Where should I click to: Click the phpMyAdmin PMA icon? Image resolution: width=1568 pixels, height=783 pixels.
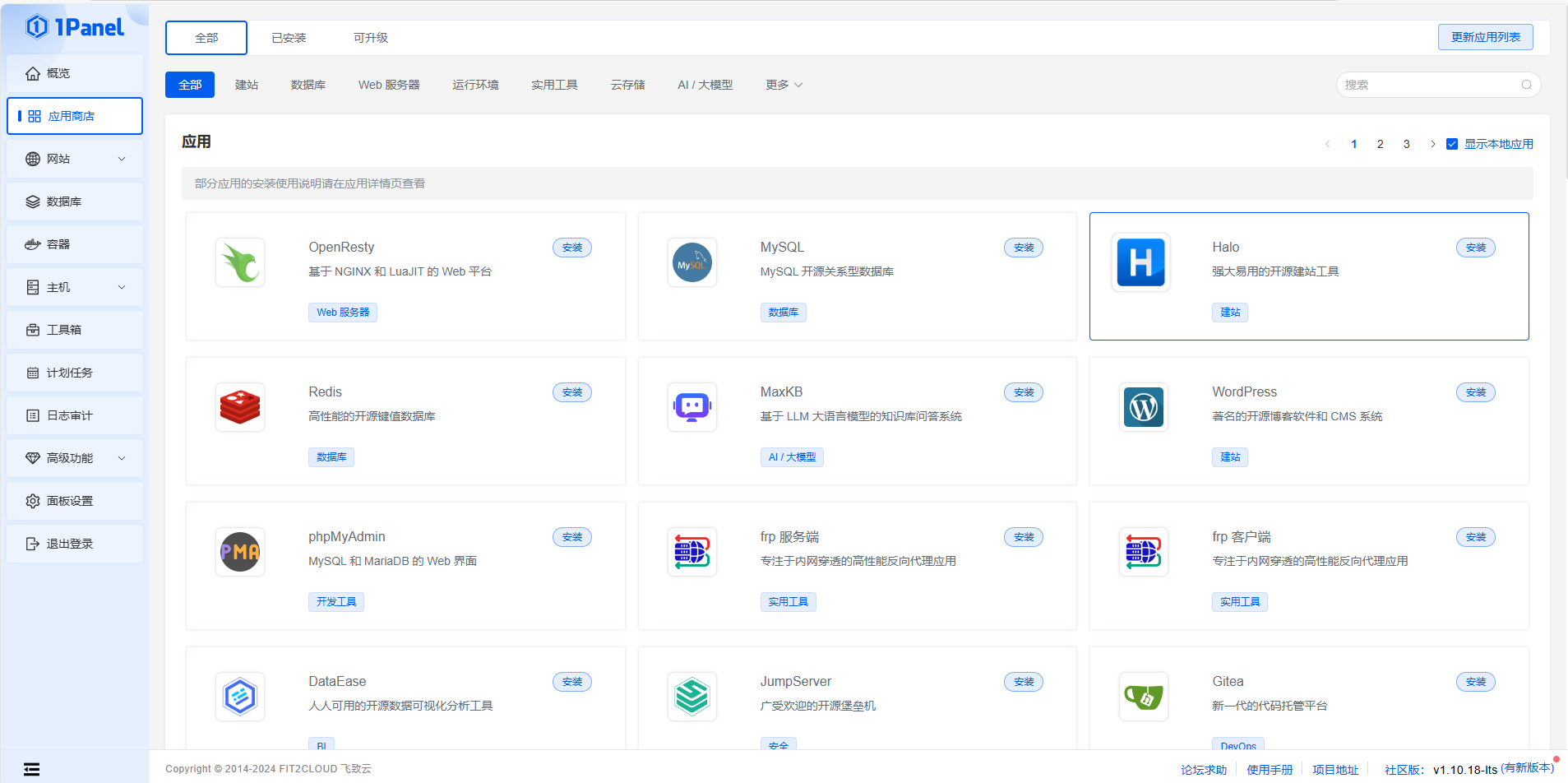(x=240, y=552)
